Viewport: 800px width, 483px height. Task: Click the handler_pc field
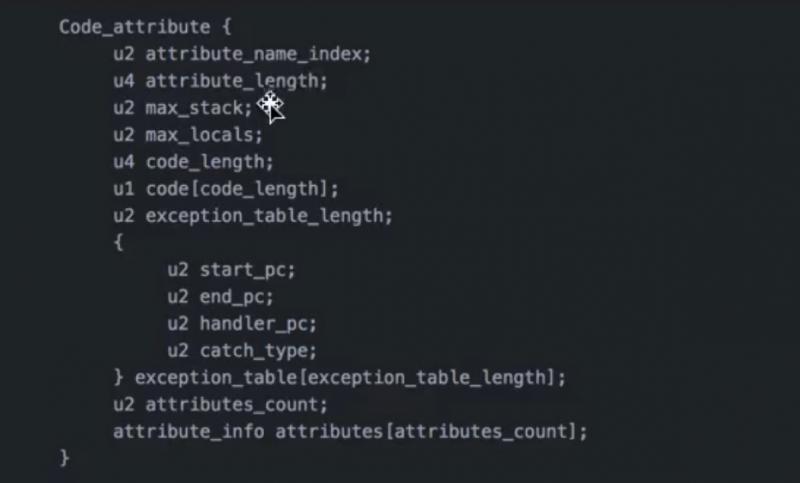(258, 324)
